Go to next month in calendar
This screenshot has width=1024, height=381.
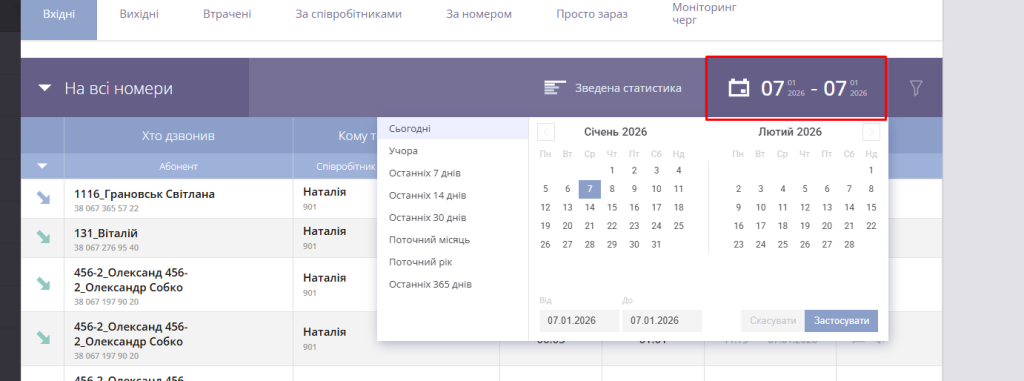871,132
